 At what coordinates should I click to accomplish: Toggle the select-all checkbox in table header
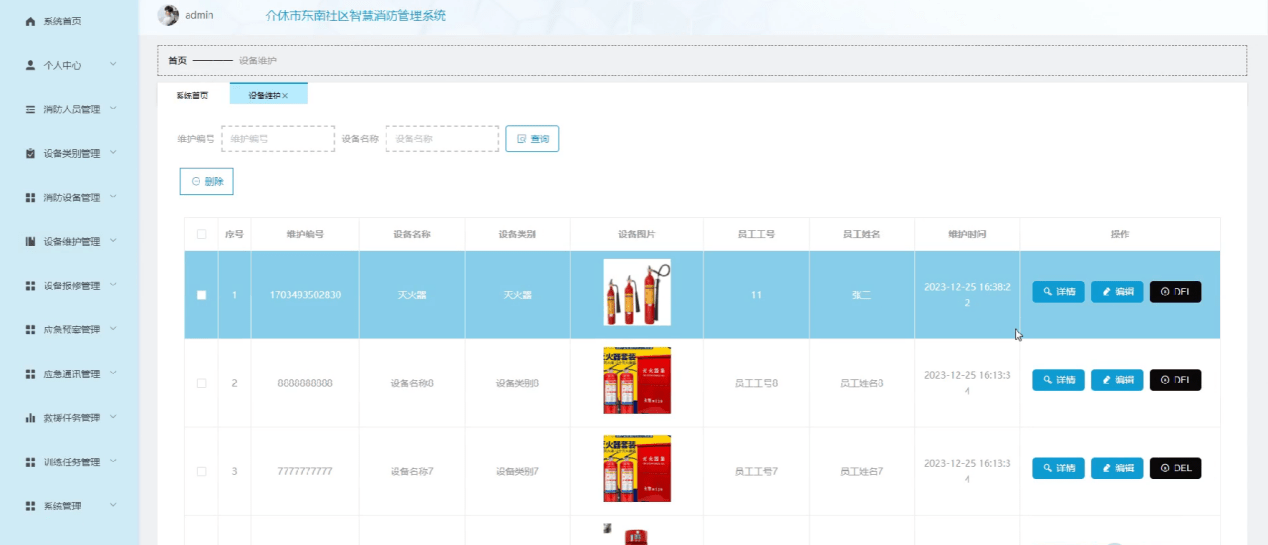click(x=201, y=234)
